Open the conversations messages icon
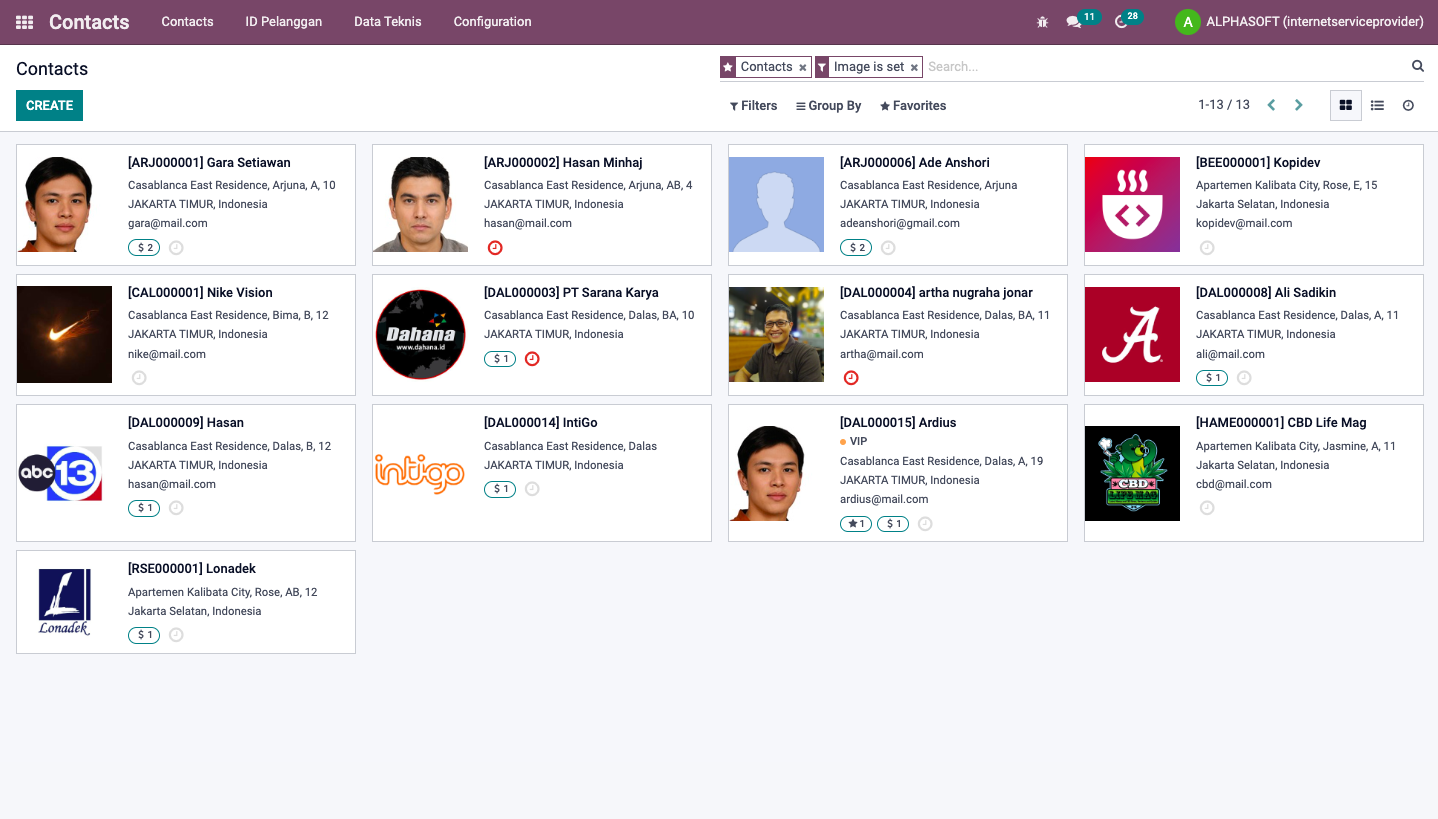This screenshot has height=819, width=1438. [1074, 22]
